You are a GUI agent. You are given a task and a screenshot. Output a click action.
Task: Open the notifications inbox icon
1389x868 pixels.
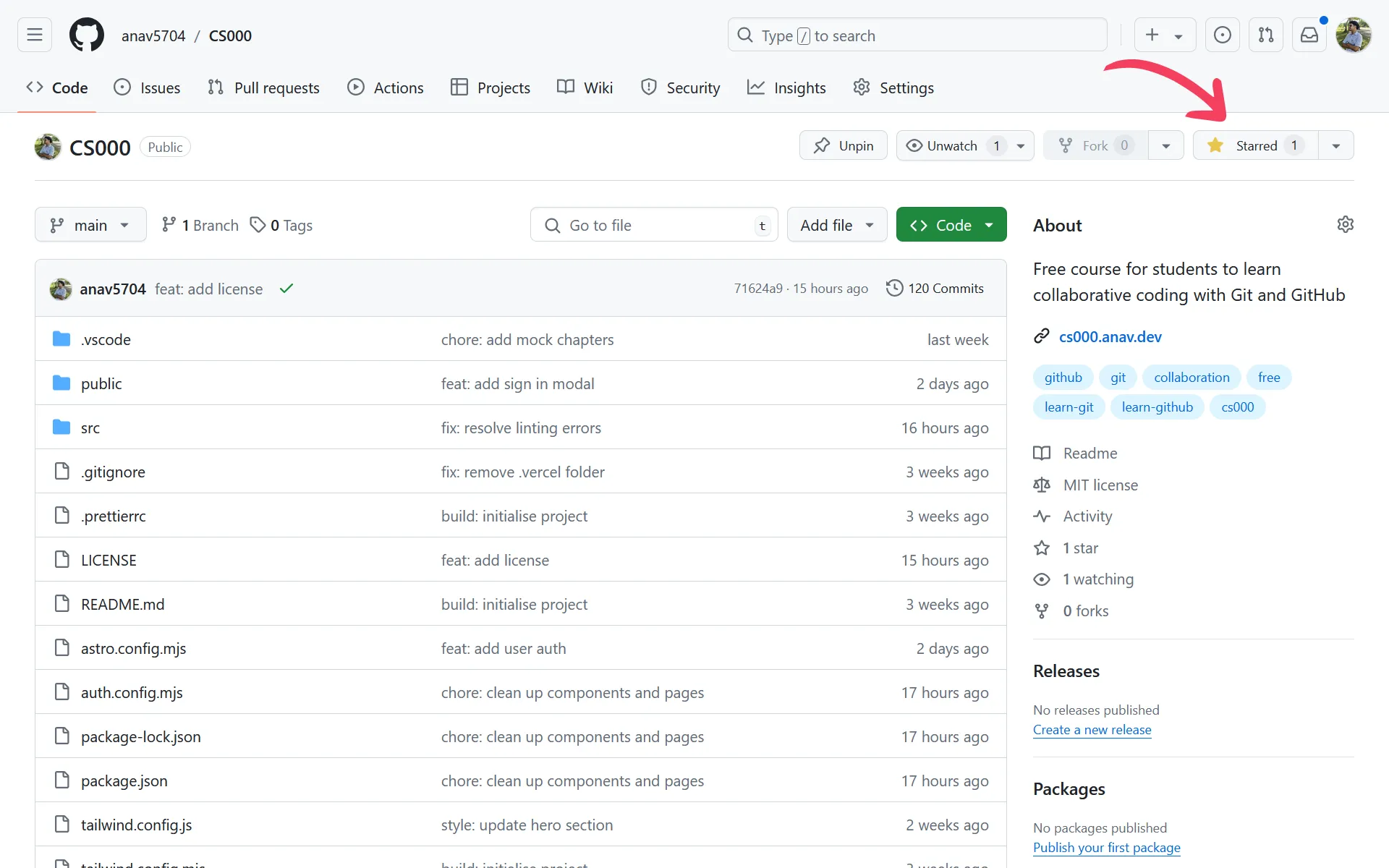pos(1309,35)
